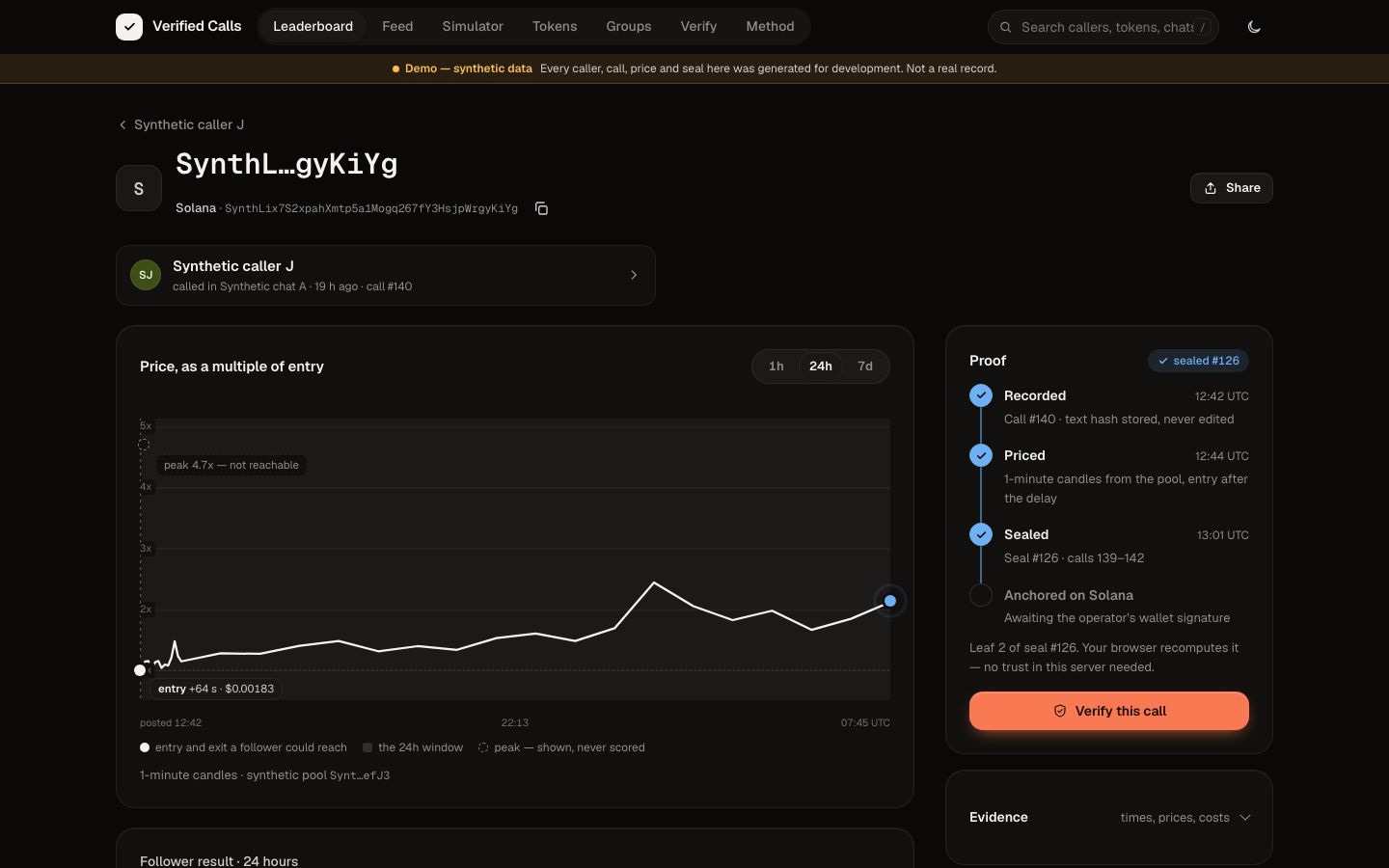Click the SJ caller avatar
Viewport: 1389px width, 868px height.
click(146, 275)
